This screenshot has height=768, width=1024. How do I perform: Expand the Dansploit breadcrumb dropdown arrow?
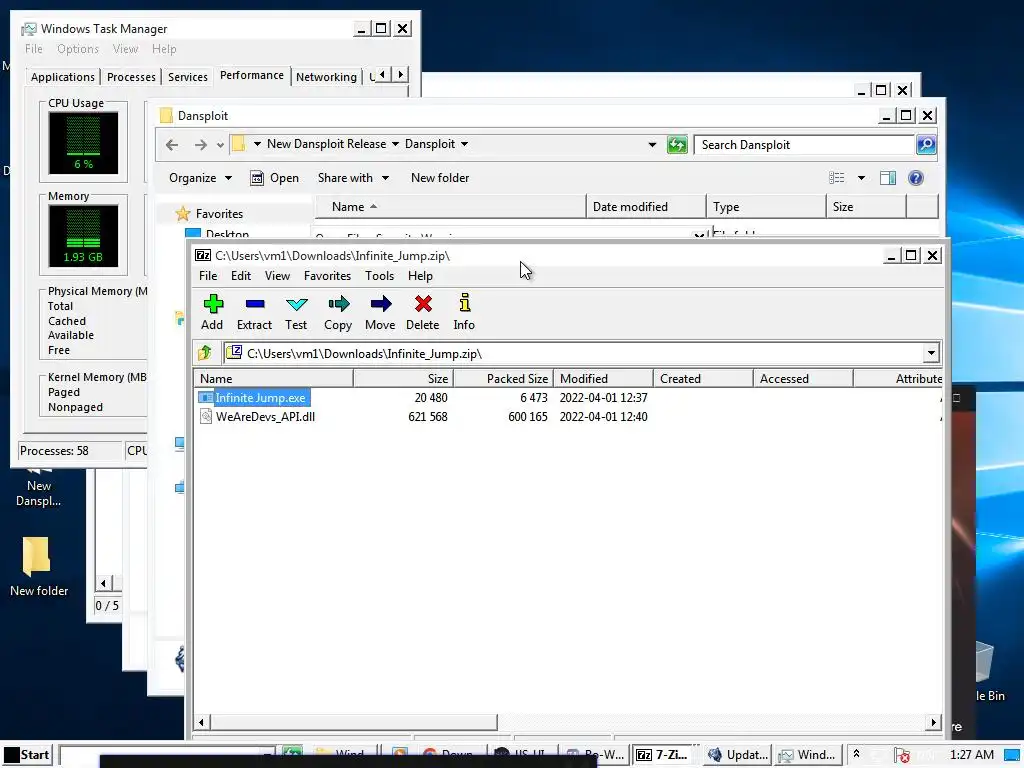464,144
